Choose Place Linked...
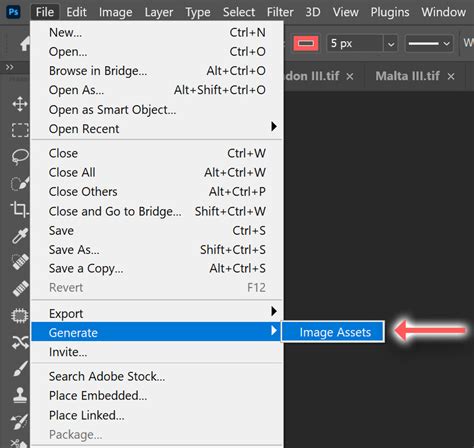Screen dimensions: 474x448 tap(157, 415)
